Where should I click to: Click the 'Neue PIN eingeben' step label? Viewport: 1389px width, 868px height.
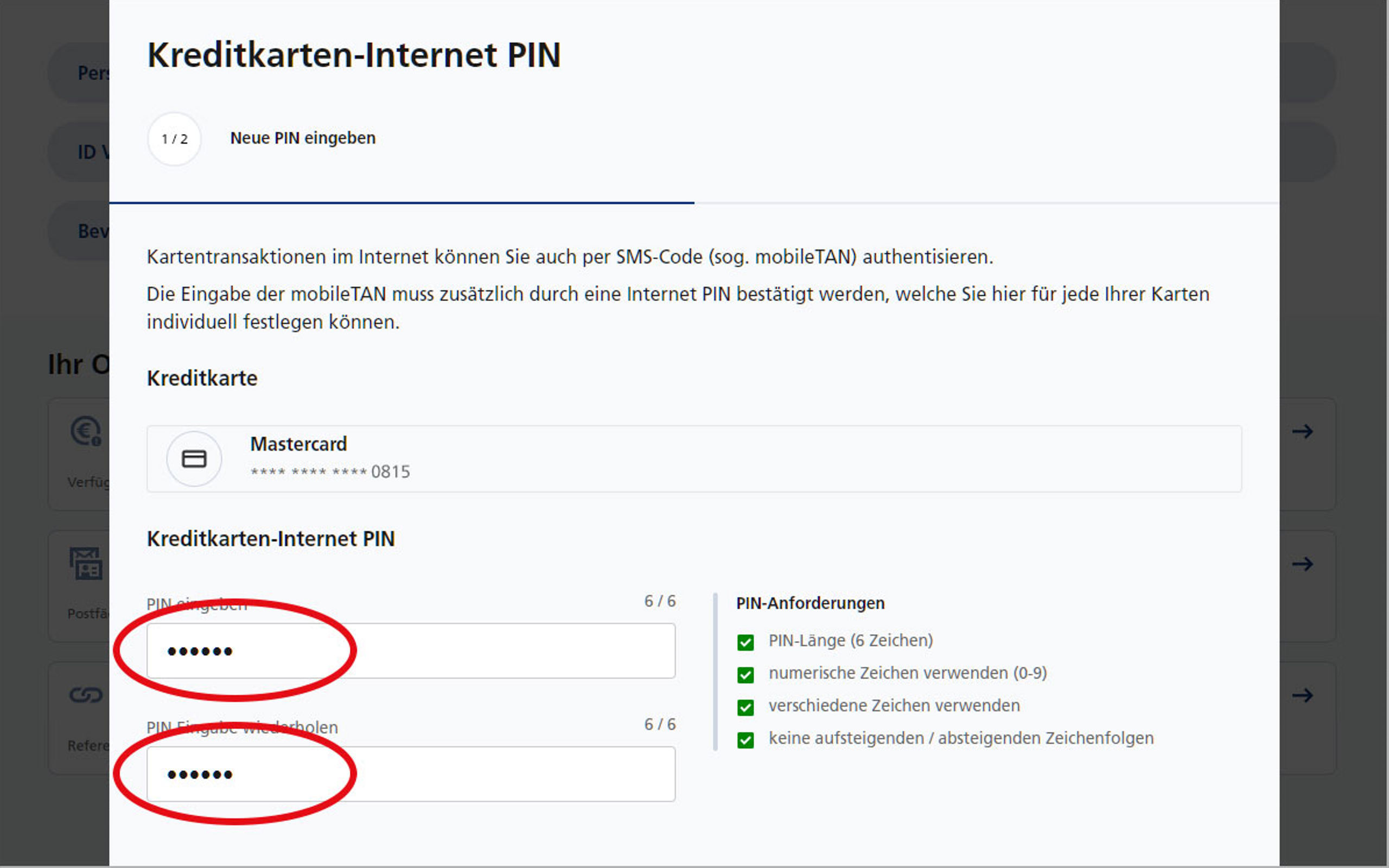302,138
